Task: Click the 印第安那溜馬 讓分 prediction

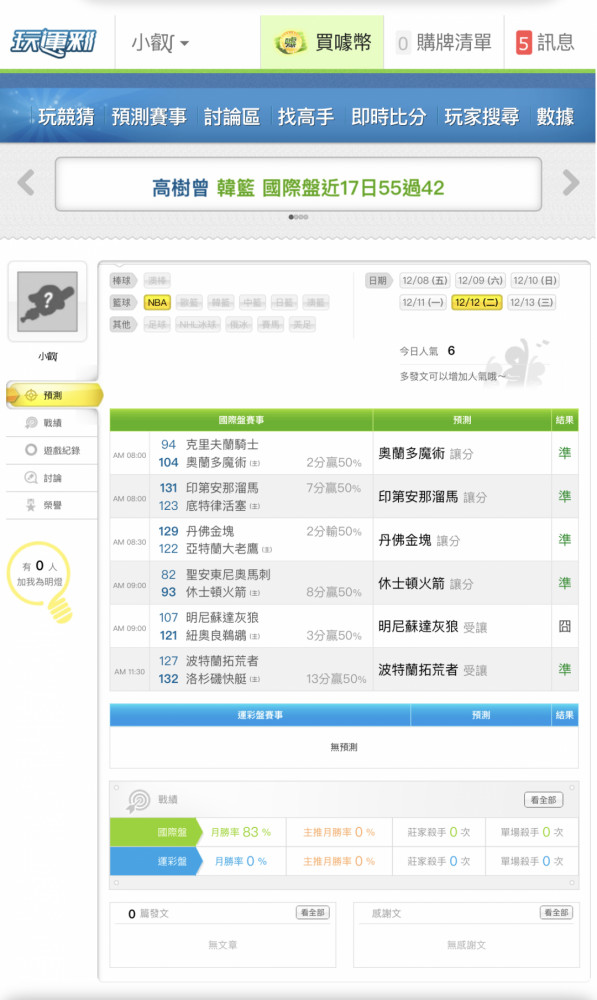Action: 432,497
